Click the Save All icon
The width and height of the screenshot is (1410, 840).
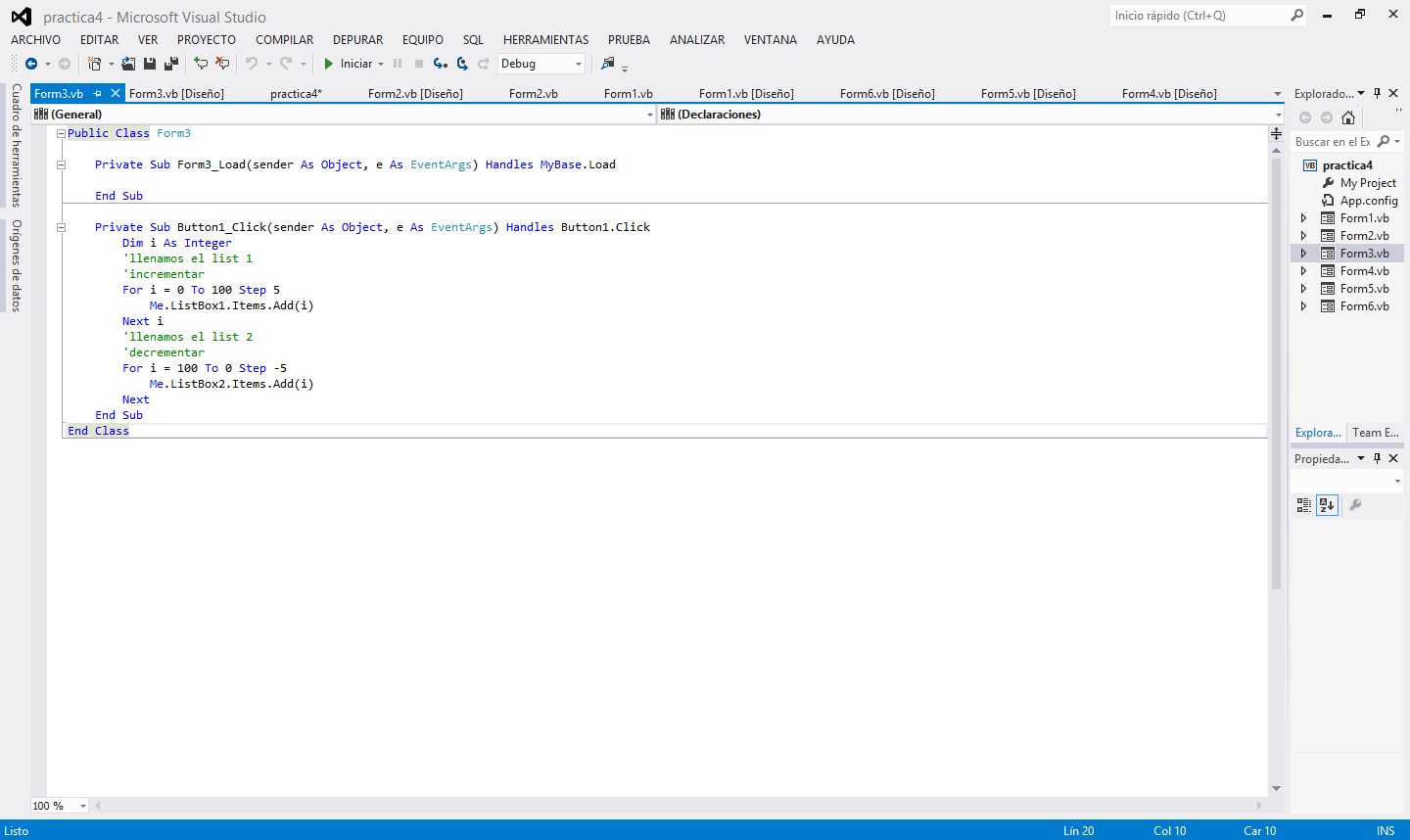(169, 63)
